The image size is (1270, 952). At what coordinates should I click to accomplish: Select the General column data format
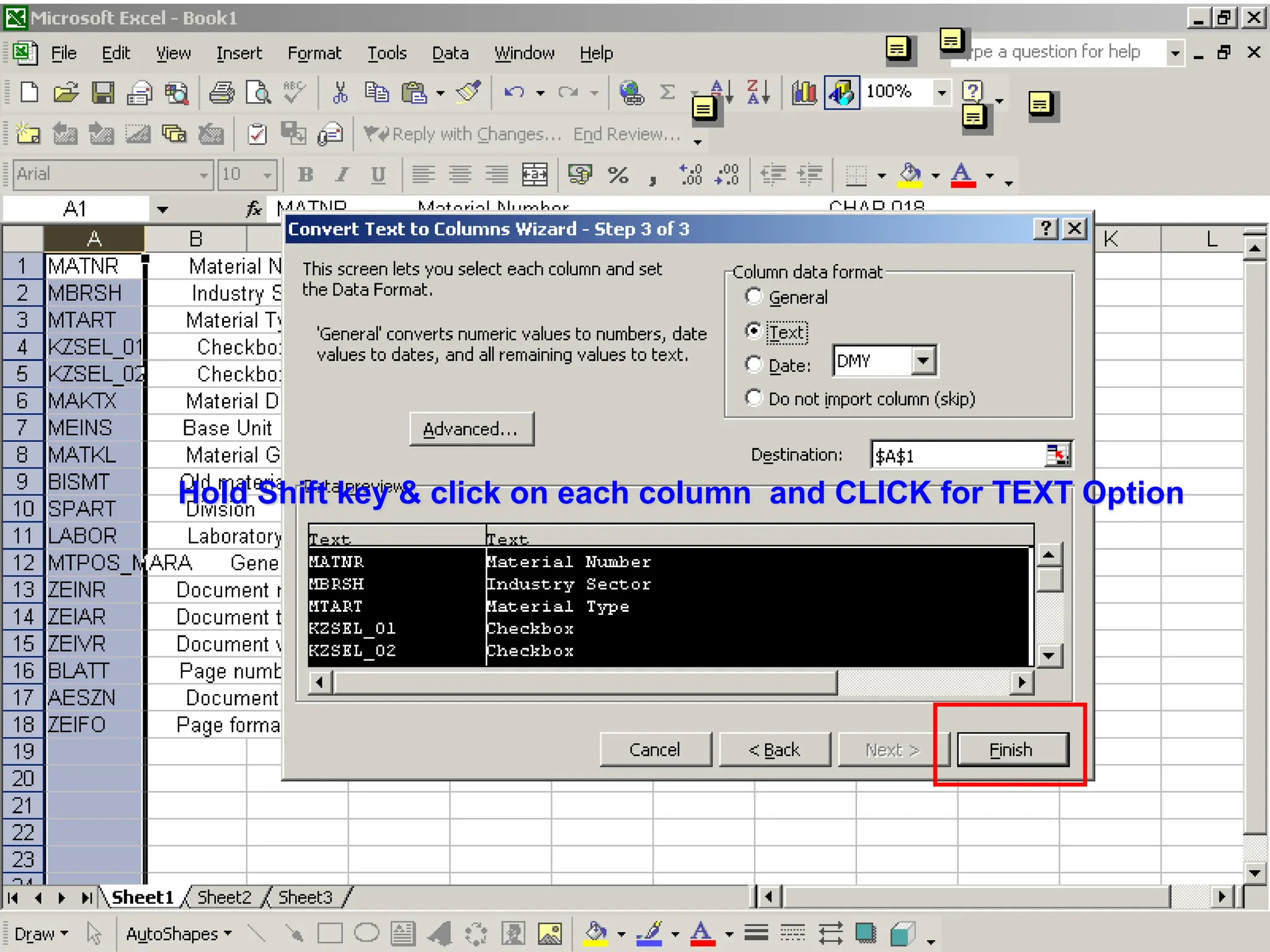point(786,297)
